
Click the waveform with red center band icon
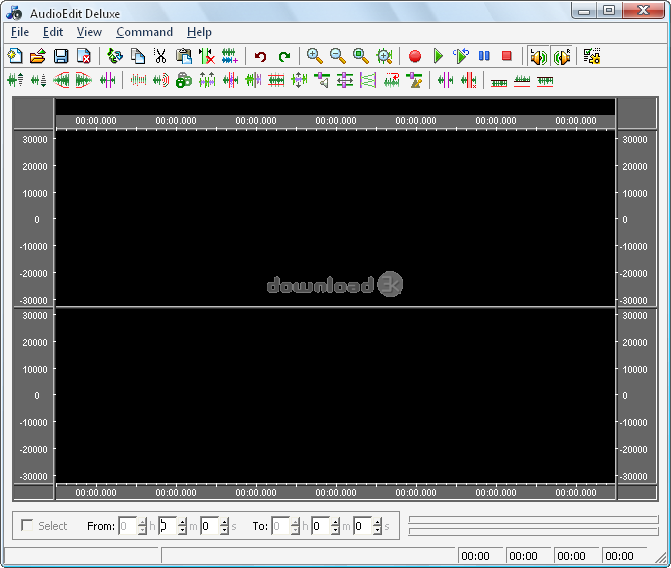[230, 80]
